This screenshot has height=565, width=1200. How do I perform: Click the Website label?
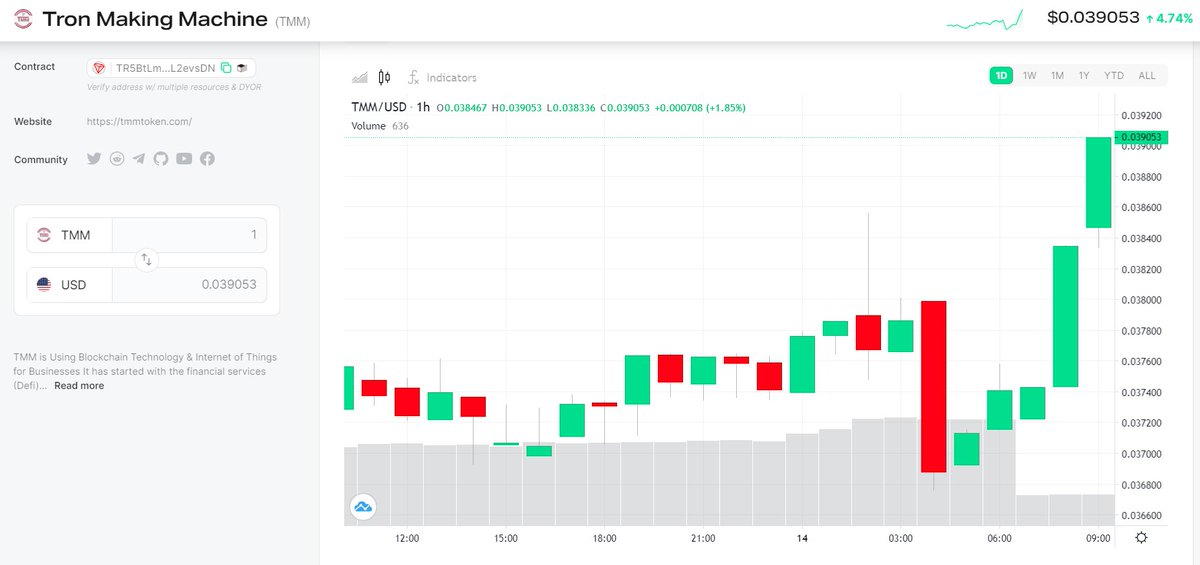pyautogui.click(x=33, y=122)
